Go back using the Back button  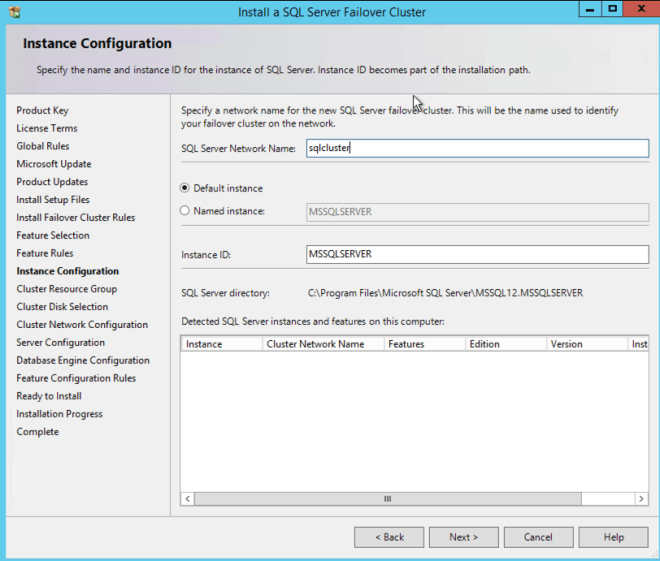(x=389, y=537)
